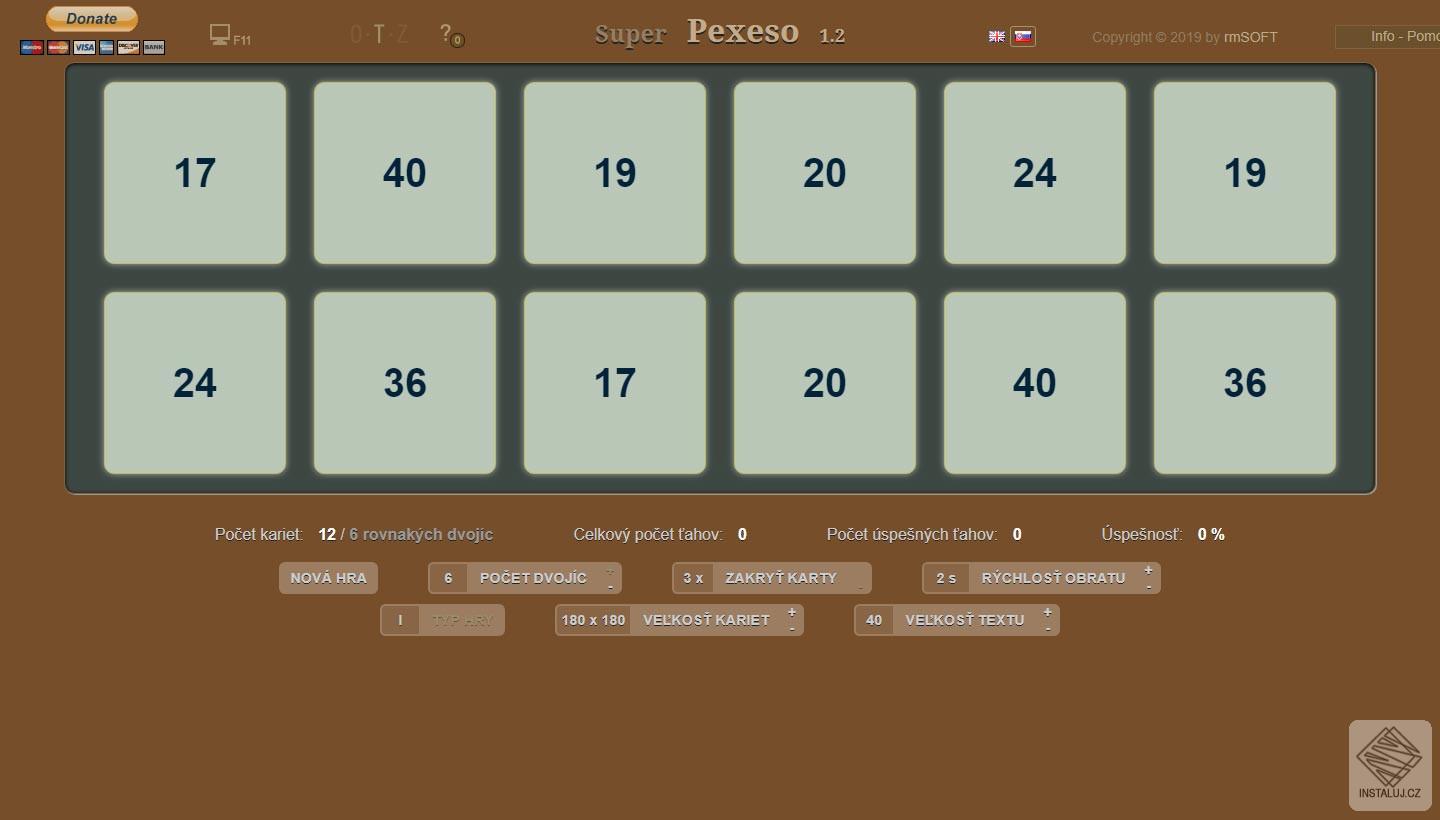Decrease VEĽKOSŤ KARIET with the minus

792,628
